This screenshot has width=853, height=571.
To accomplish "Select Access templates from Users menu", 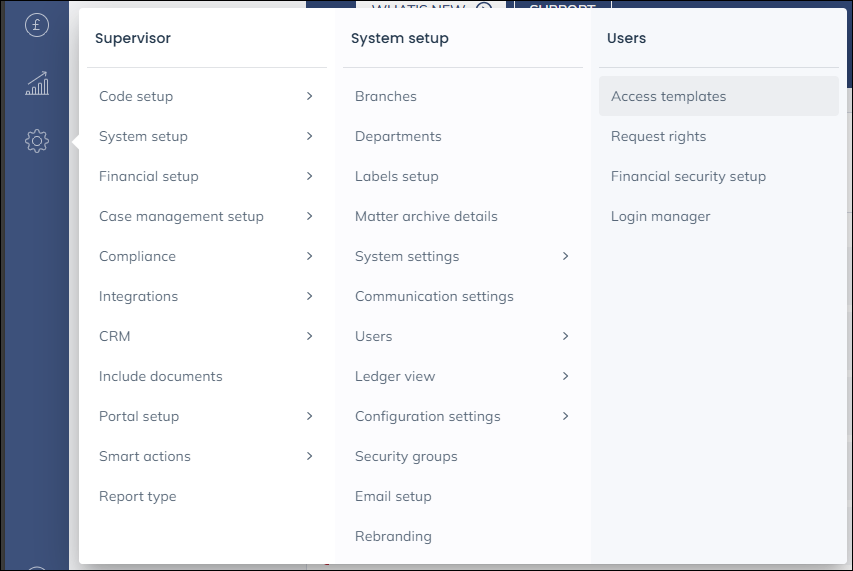I will 668,97.
